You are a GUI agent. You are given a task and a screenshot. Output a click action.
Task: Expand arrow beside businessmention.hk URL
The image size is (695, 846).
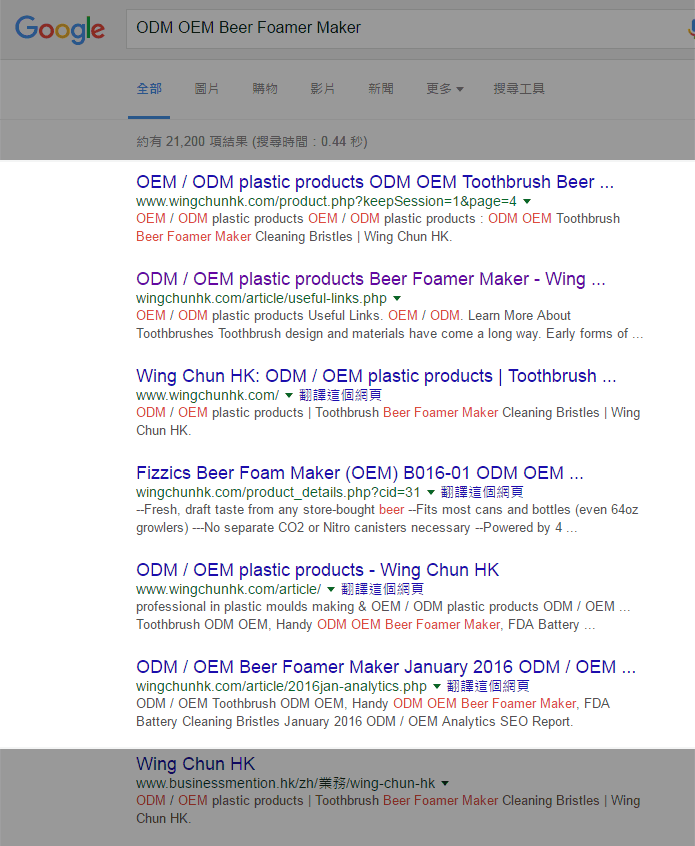(x=445, y=783)
